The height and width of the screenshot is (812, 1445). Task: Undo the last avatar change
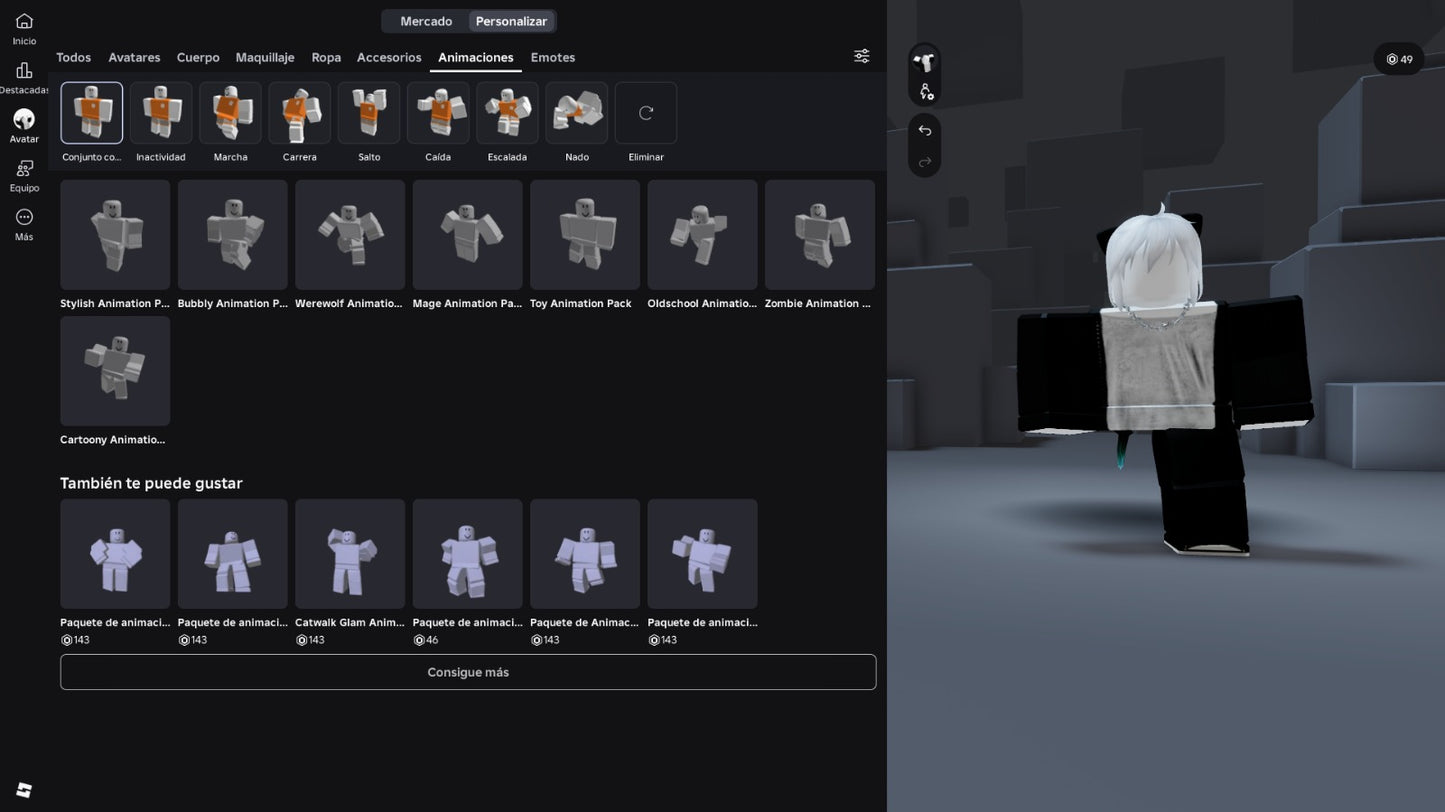pos(924,131)
